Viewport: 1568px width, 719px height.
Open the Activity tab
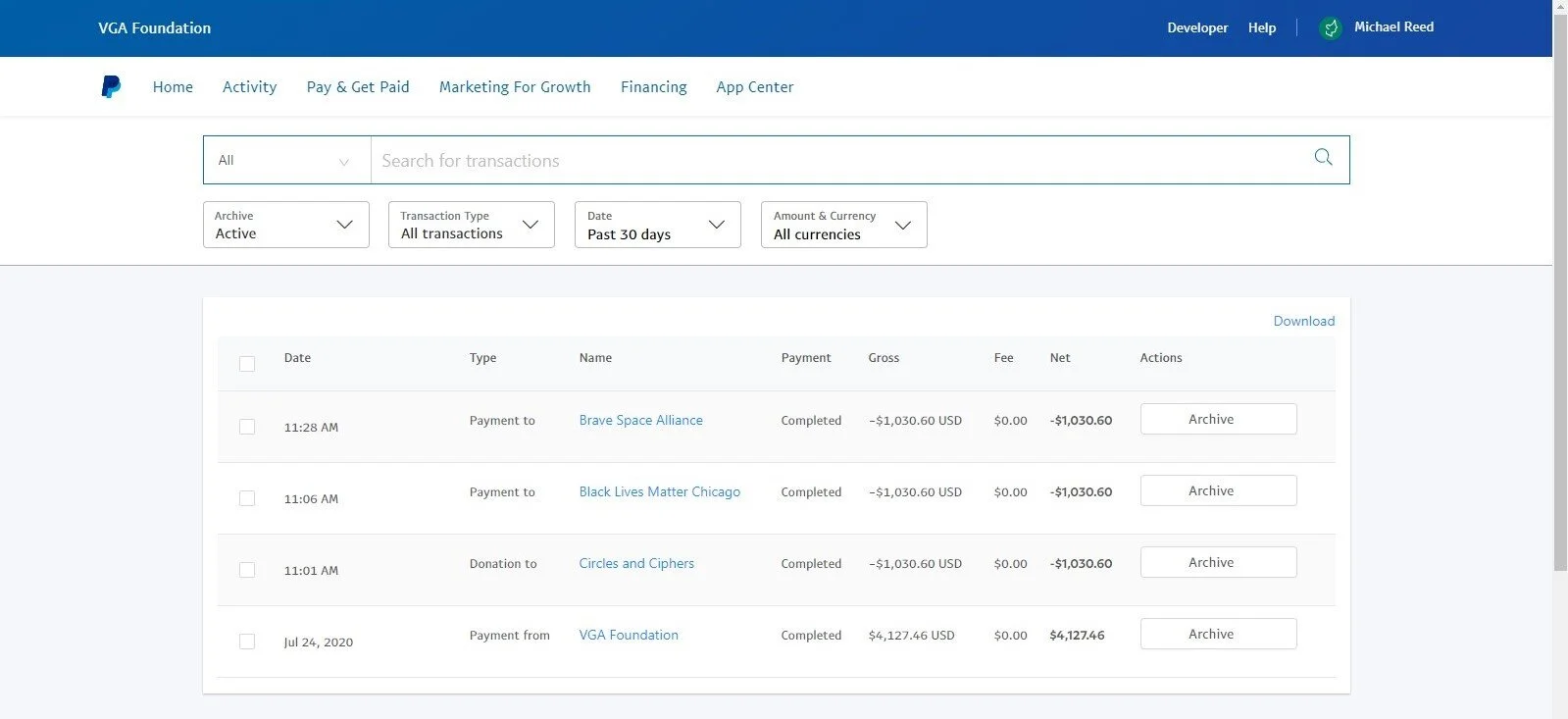[249, 86]
